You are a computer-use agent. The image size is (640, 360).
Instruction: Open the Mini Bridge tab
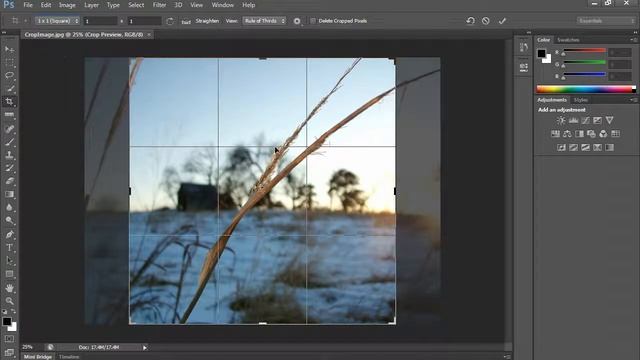click(x=38, y=357)
